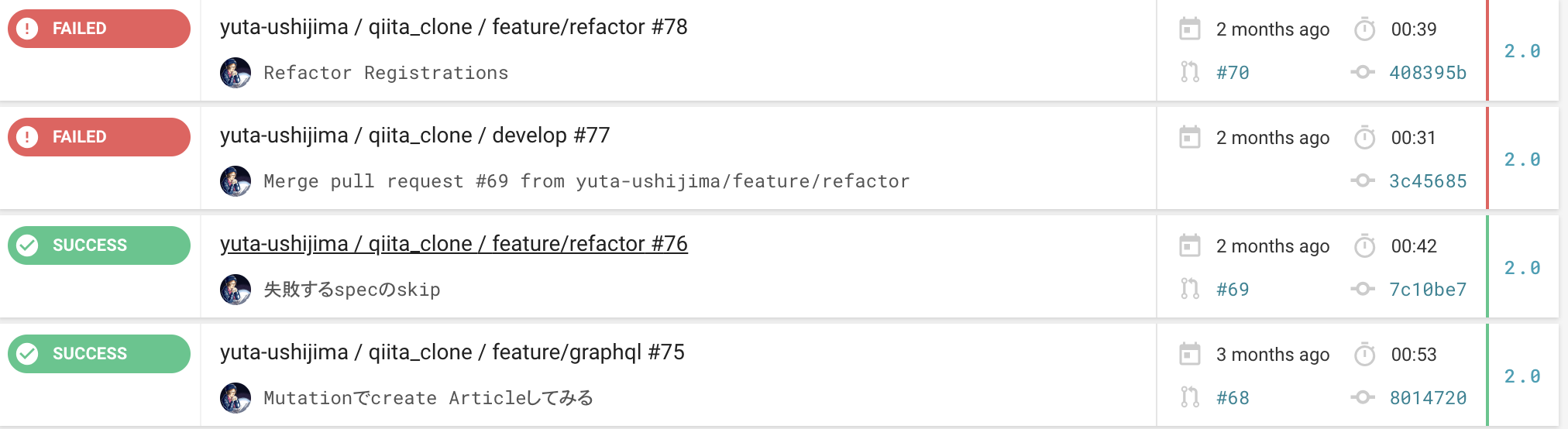Open the feature/graphql #75 build link
This screenshot has width=1568, height=429.
452,352
